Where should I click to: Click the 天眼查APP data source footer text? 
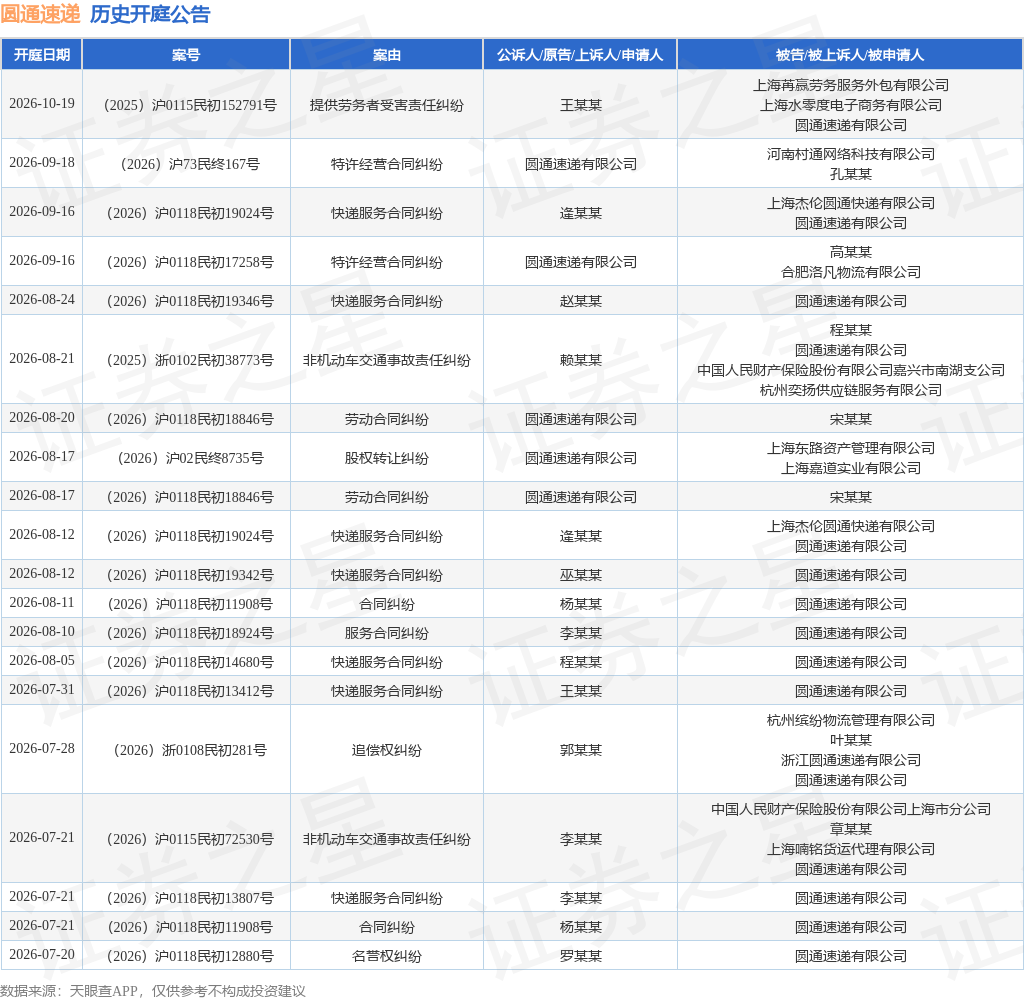pos(104,991)
